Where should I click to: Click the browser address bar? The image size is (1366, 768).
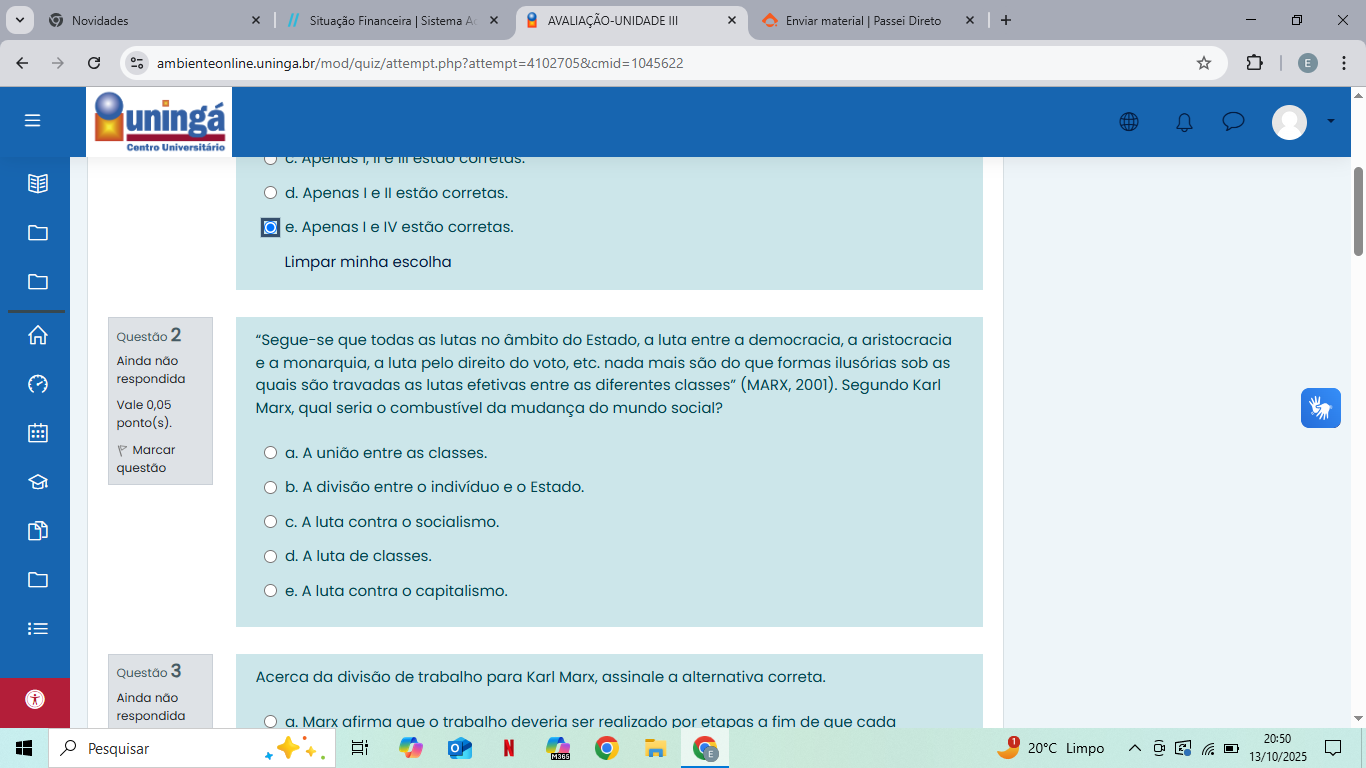tap(660, 63)
